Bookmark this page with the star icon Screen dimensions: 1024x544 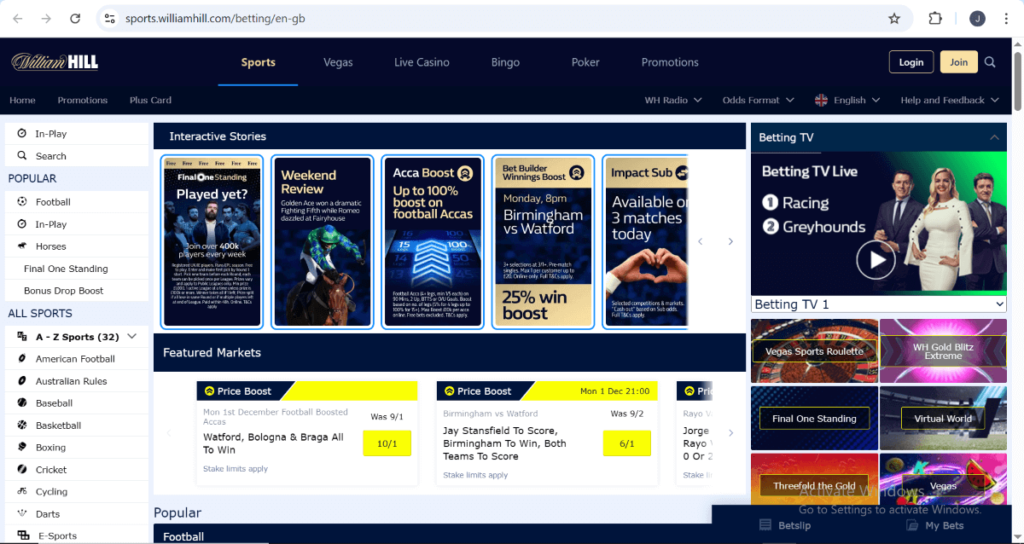pos(894,18)
